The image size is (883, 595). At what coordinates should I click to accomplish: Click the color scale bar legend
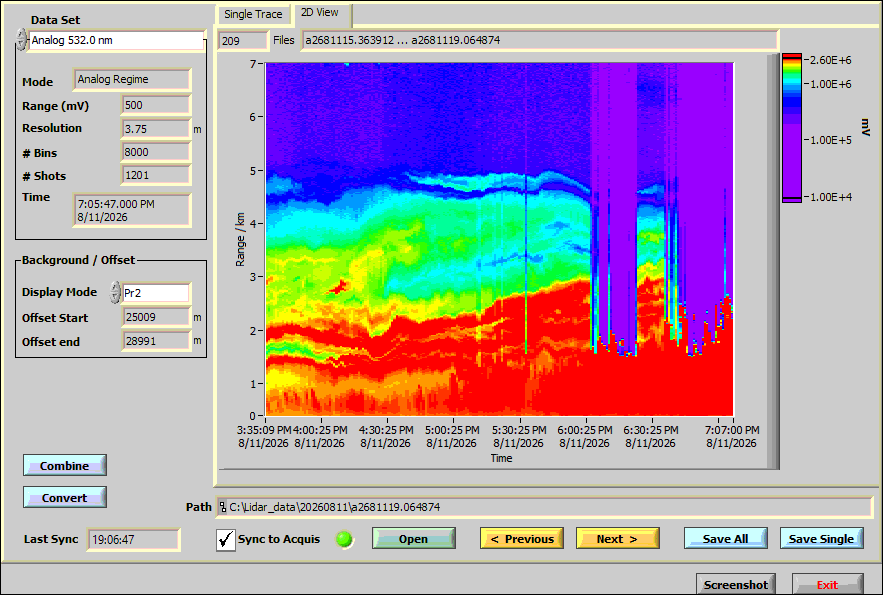point(792,128)
